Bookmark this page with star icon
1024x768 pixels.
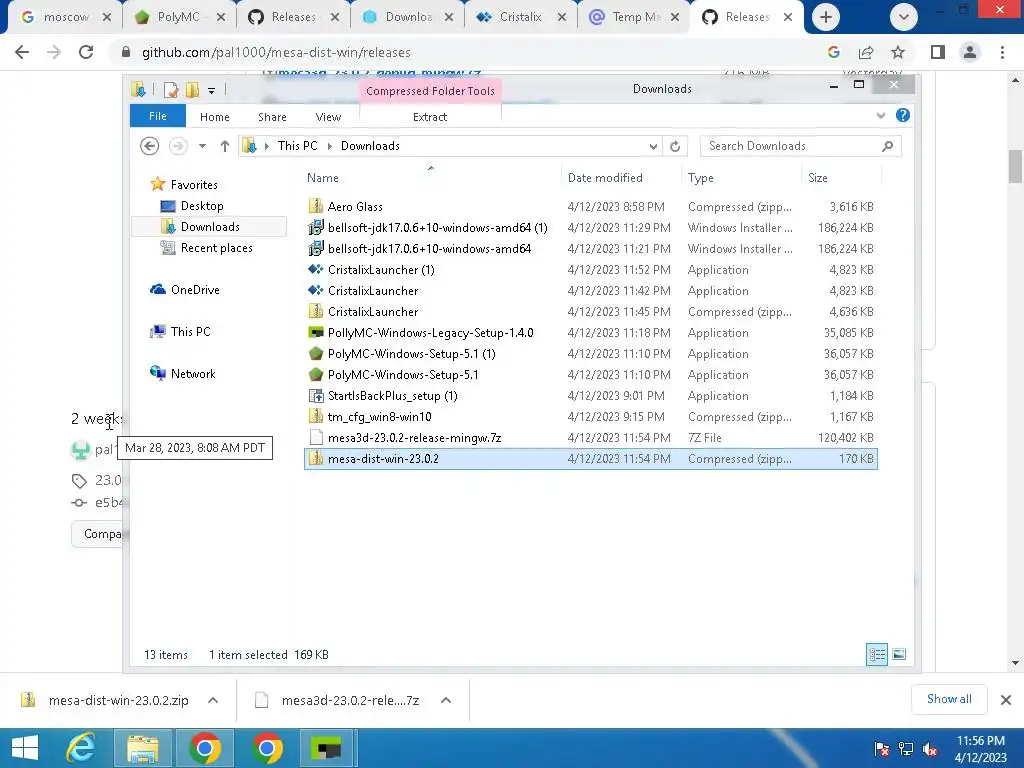pos(898,52)
